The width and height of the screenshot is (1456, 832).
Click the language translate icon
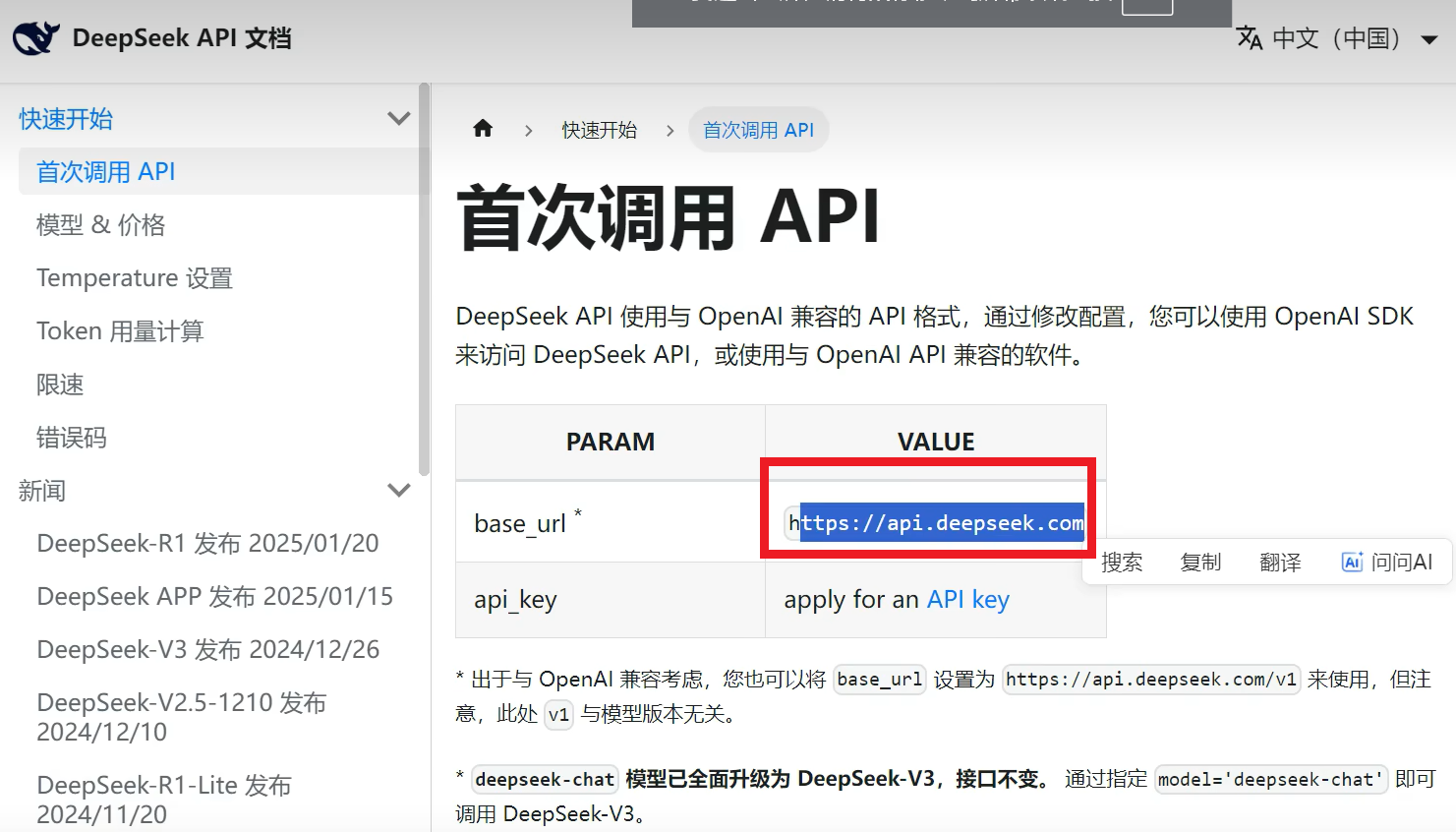tap(1250, 38)
